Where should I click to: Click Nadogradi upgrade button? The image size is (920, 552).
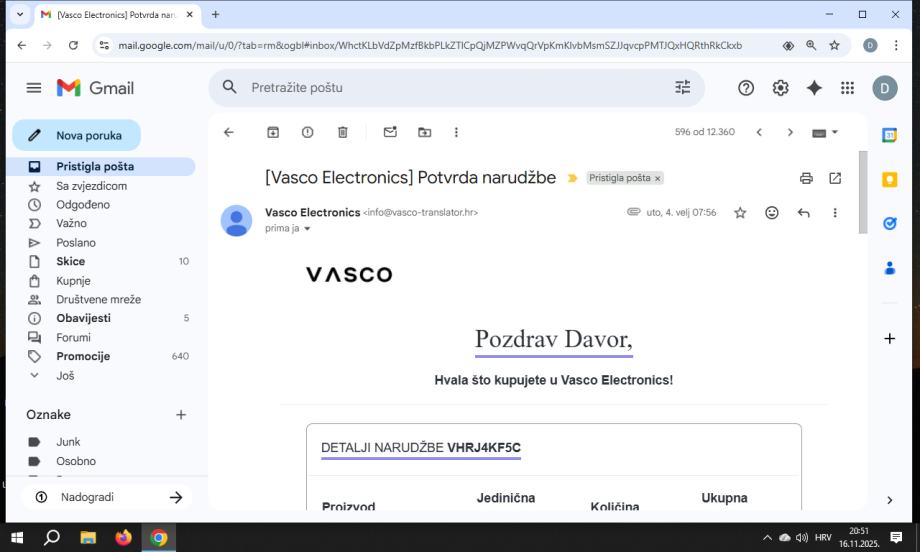(108, 497)
